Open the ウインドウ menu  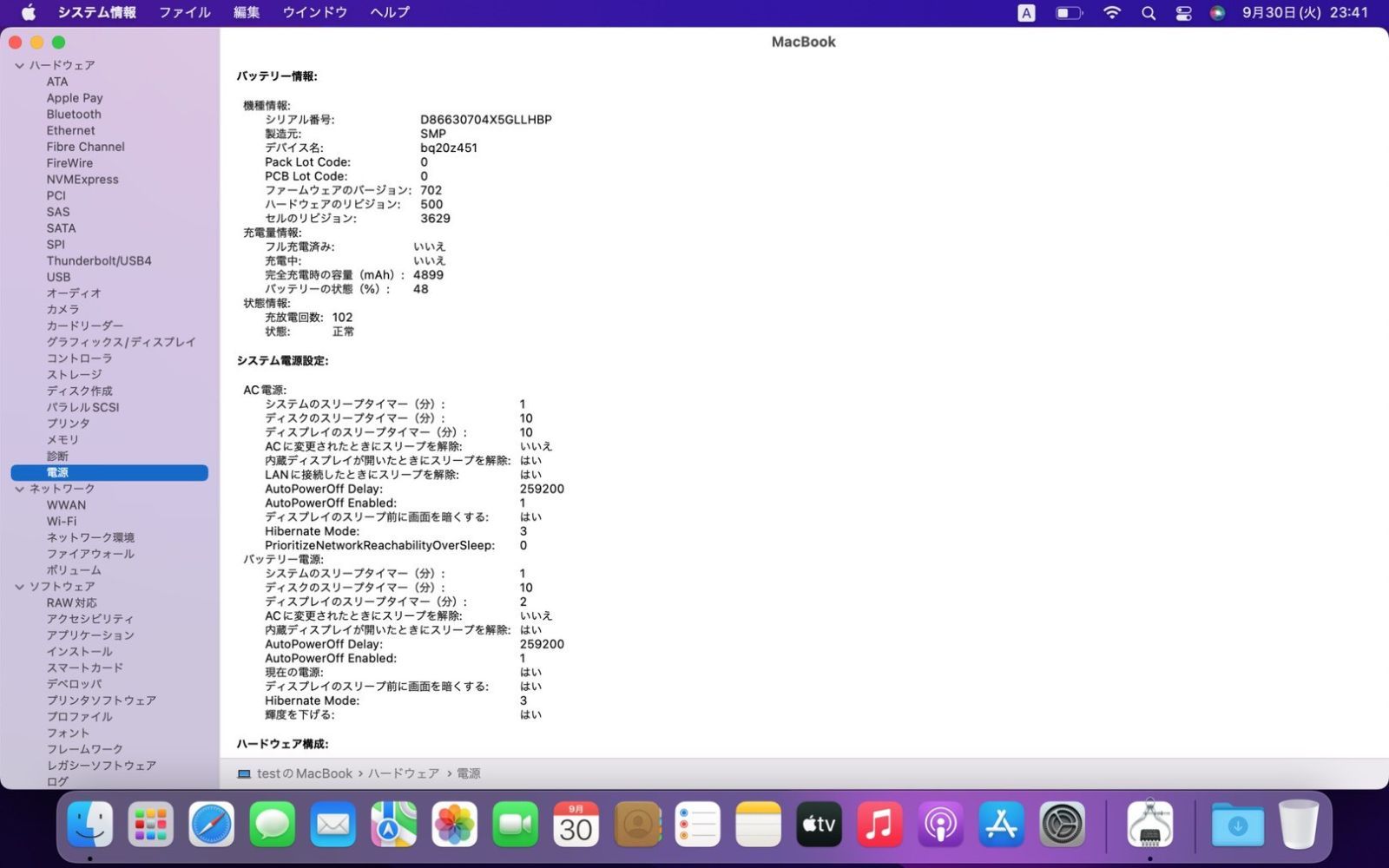[314, 13]
